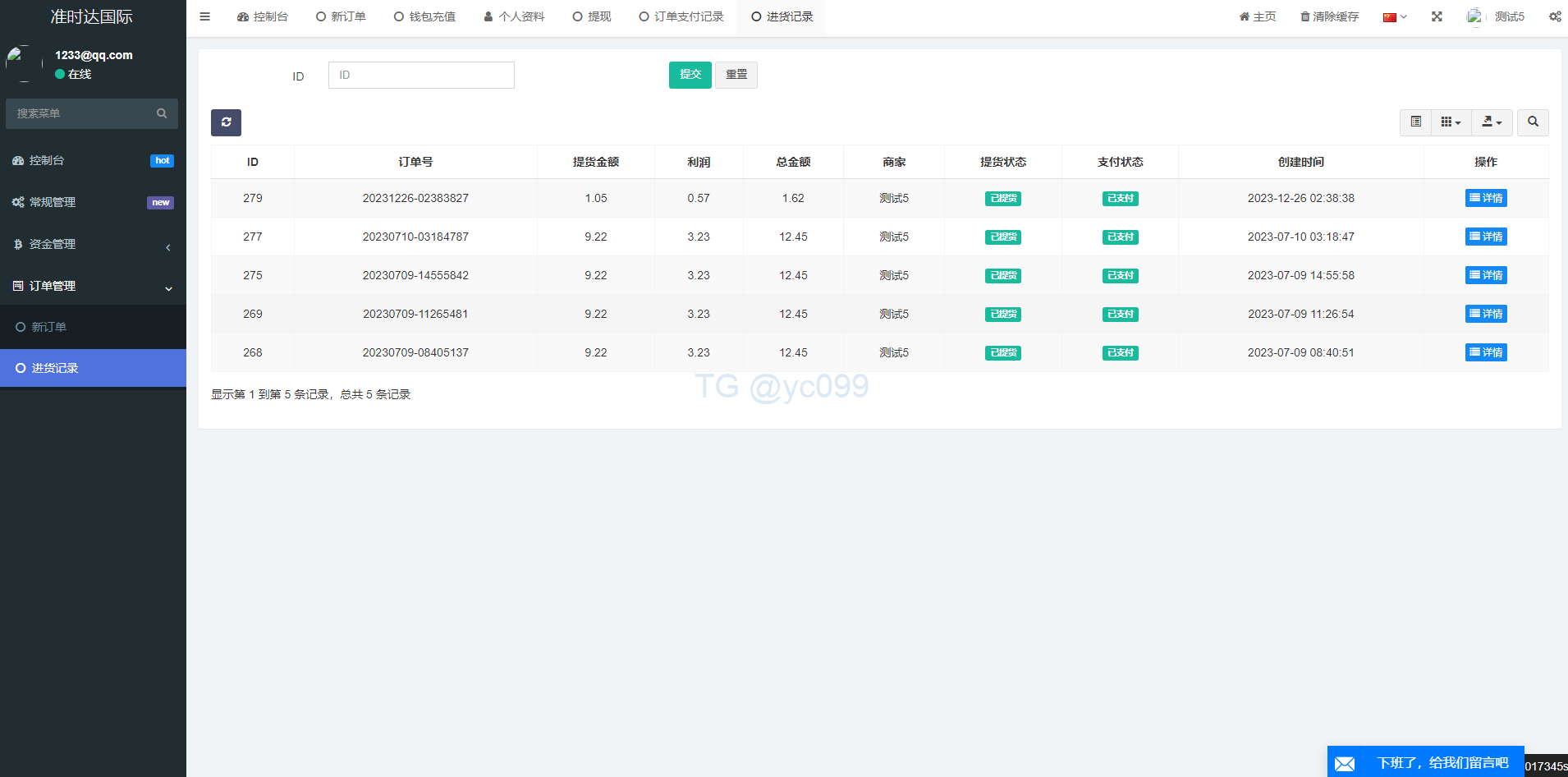The width and height of the screenshot is (1568, 777).
Task: Click the table search magnifier icon
Action: tap(1532, 122)
